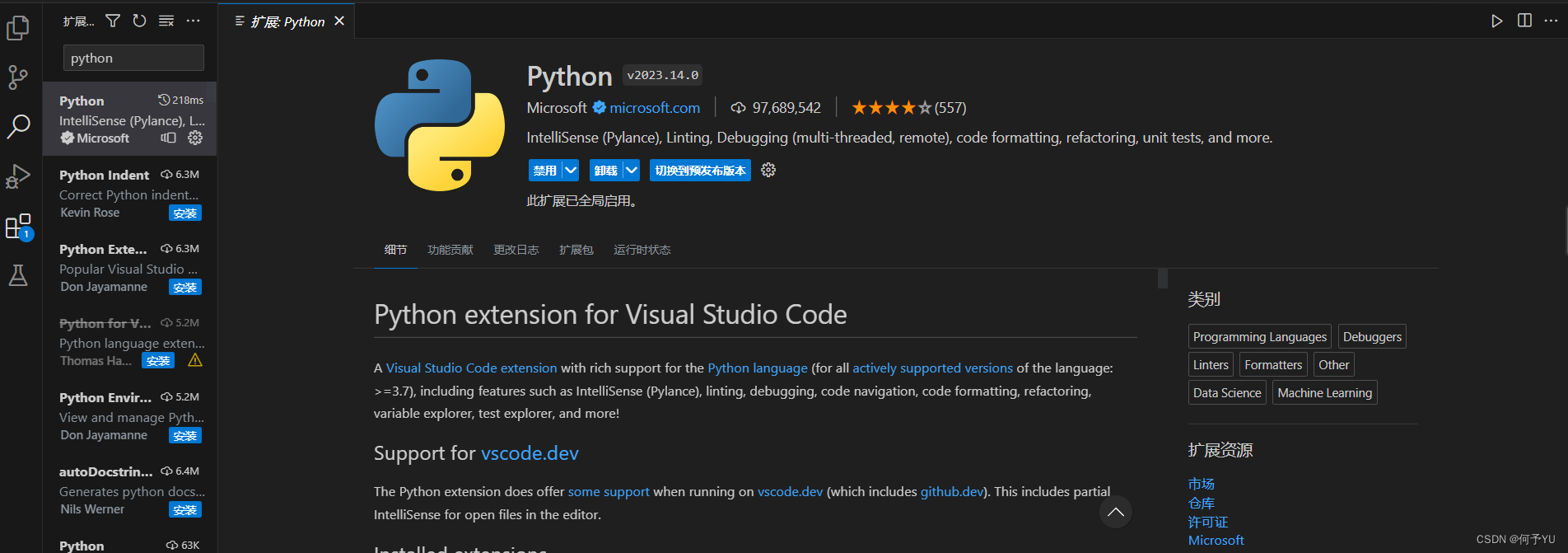
Task: Install the Python Indent extension
Action: 185,213
